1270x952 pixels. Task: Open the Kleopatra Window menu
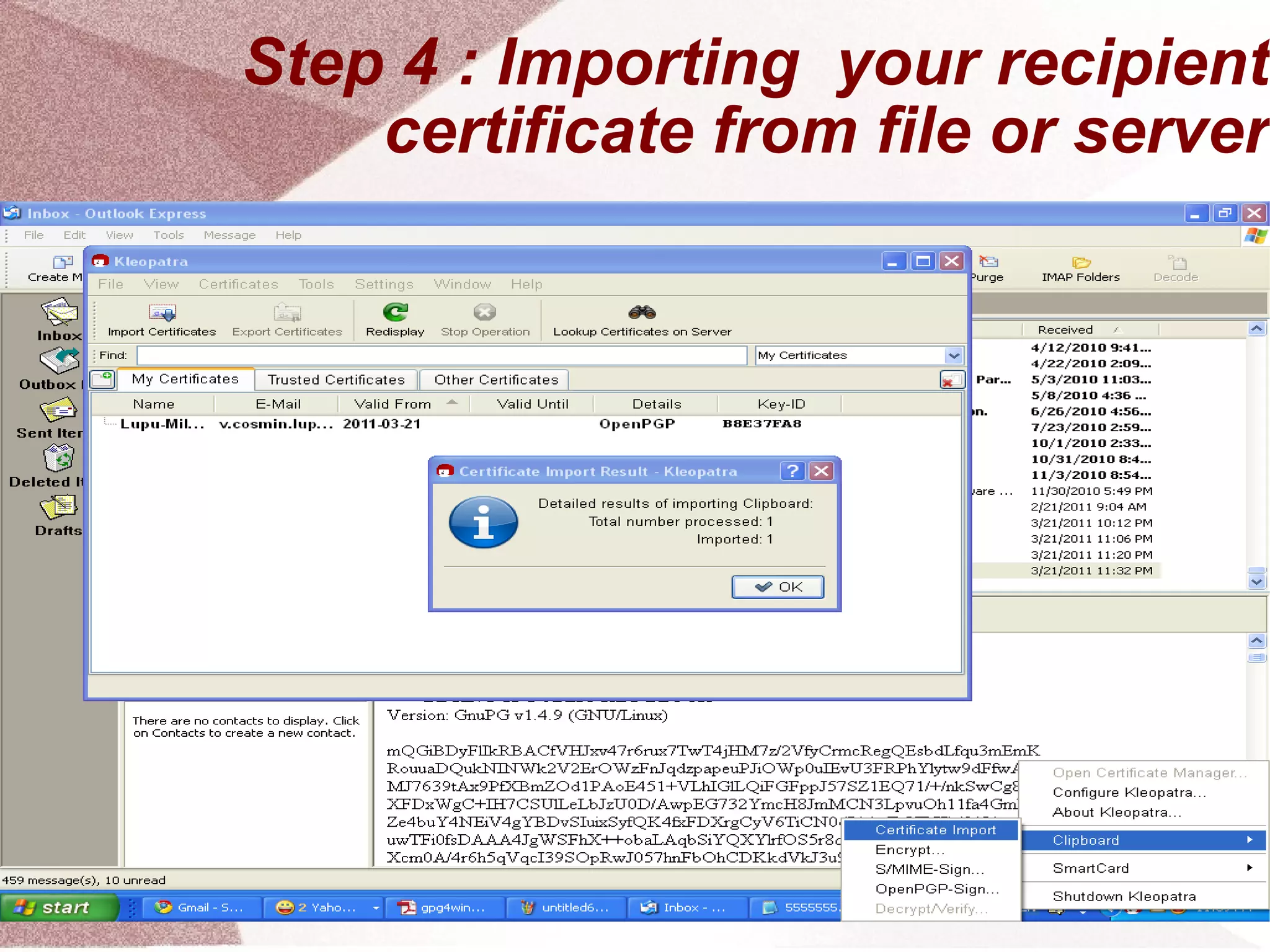tap(463, 284)
